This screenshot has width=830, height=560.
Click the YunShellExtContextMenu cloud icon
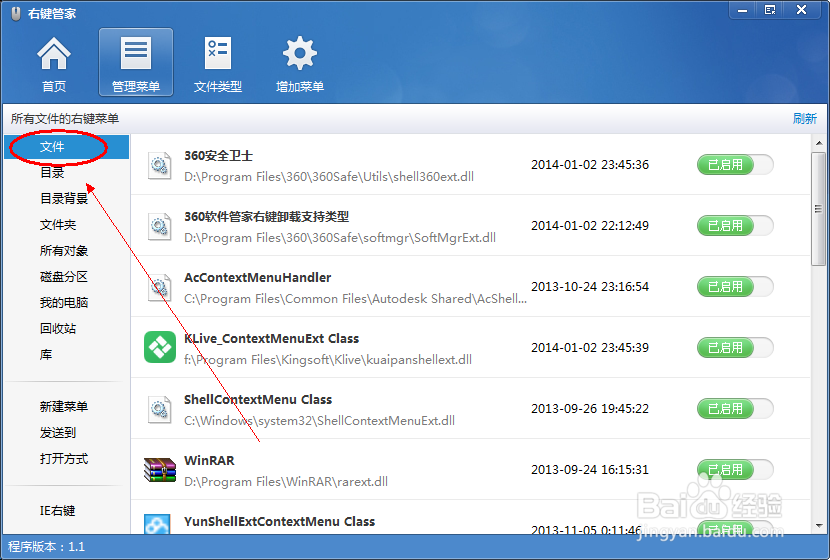pyautogui.click(x=157, y=523)
